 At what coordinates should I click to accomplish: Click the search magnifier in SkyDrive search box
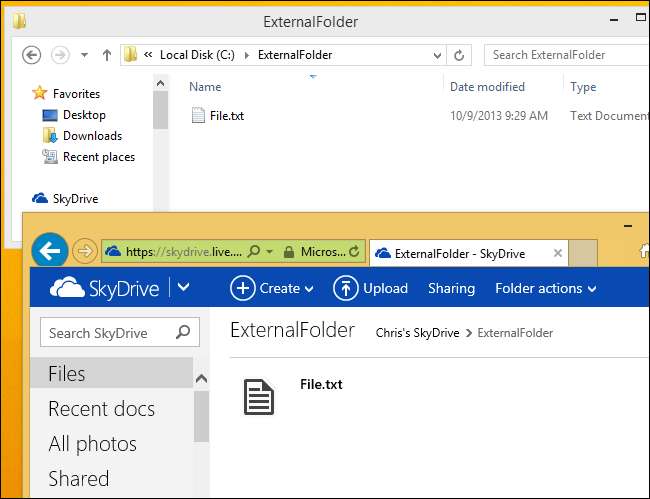pos(182,332)
